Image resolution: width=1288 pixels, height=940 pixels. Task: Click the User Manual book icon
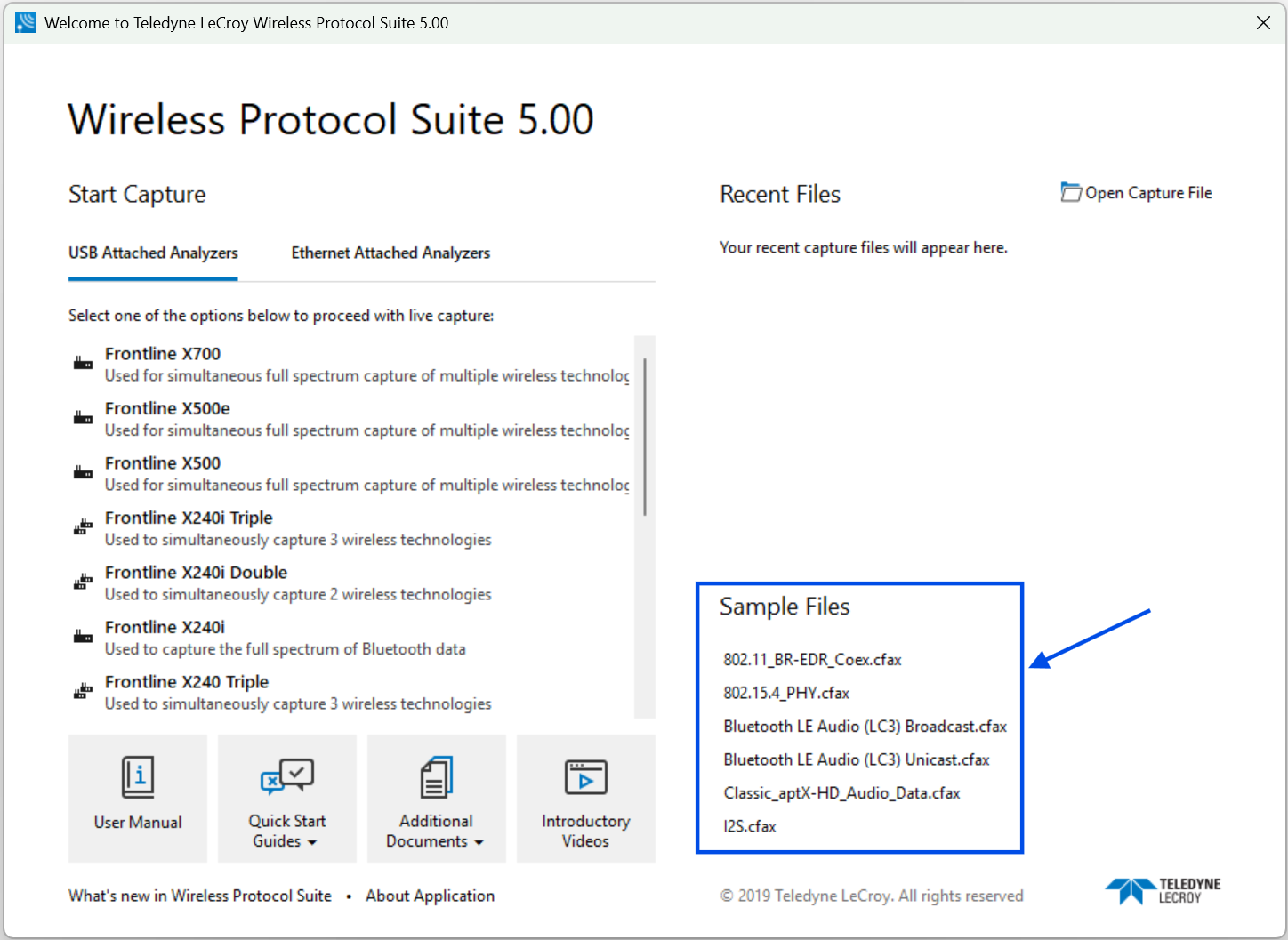138,777
